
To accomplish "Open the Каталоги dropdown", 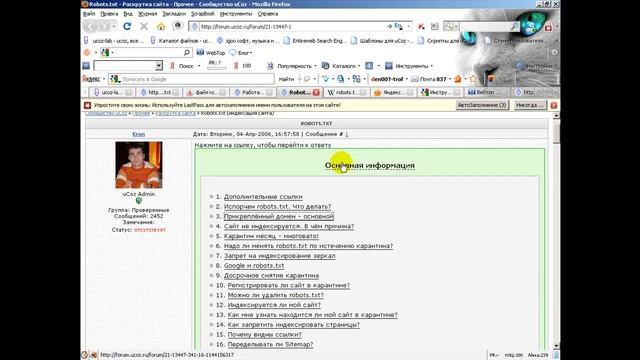I will (x=340, y=66).
